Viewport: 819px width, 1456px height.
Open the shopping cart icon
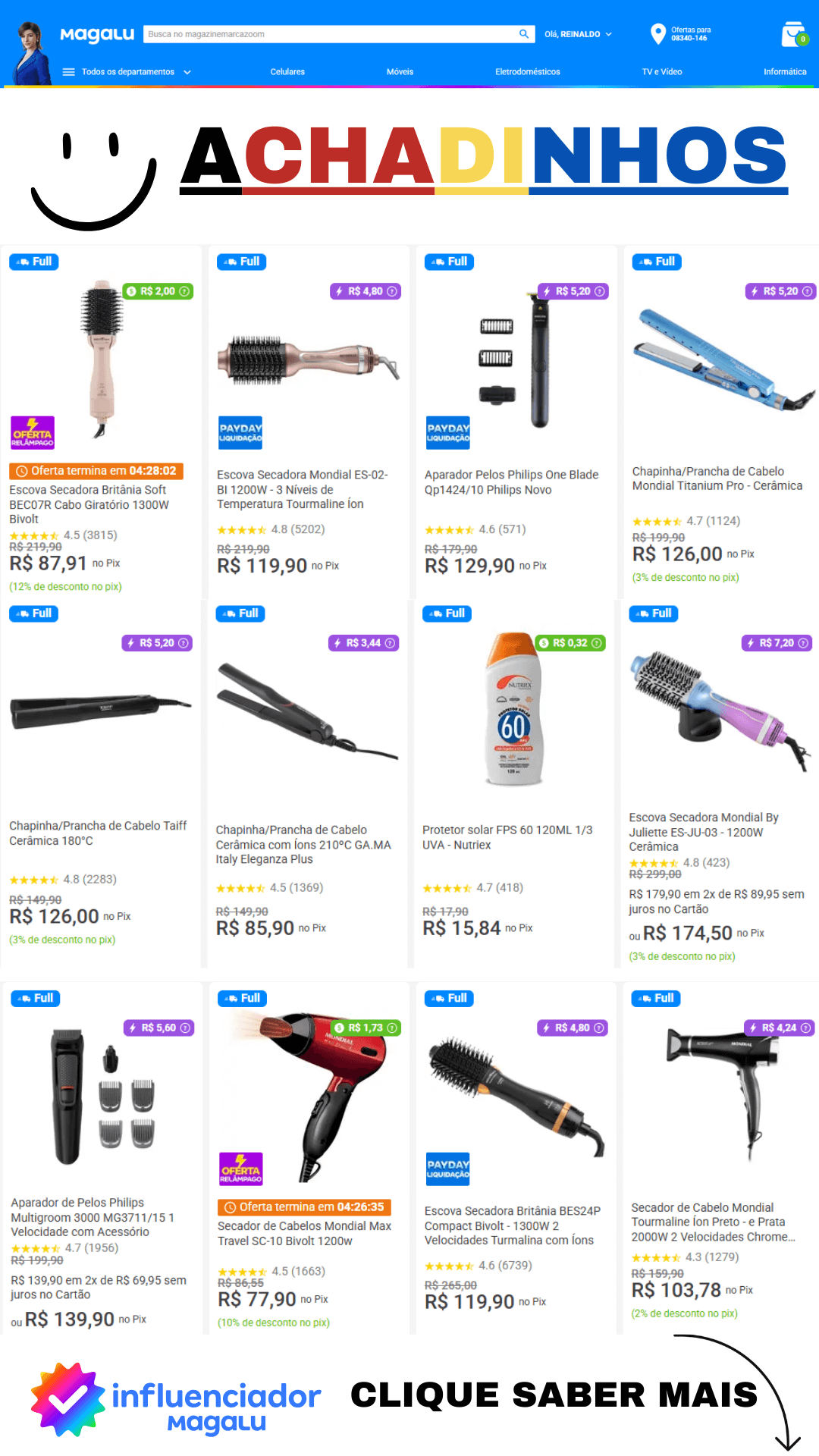(794, 34)
